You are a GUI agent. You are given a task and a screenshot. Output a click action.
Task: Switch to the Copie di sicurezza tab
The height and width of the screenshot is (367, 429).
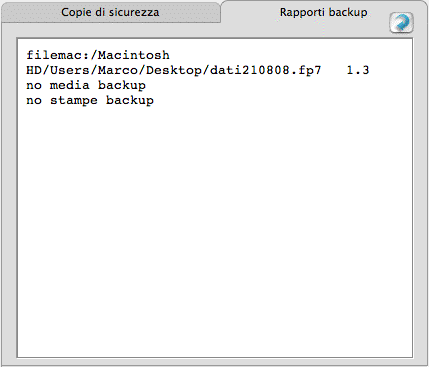tap(110, 12)
